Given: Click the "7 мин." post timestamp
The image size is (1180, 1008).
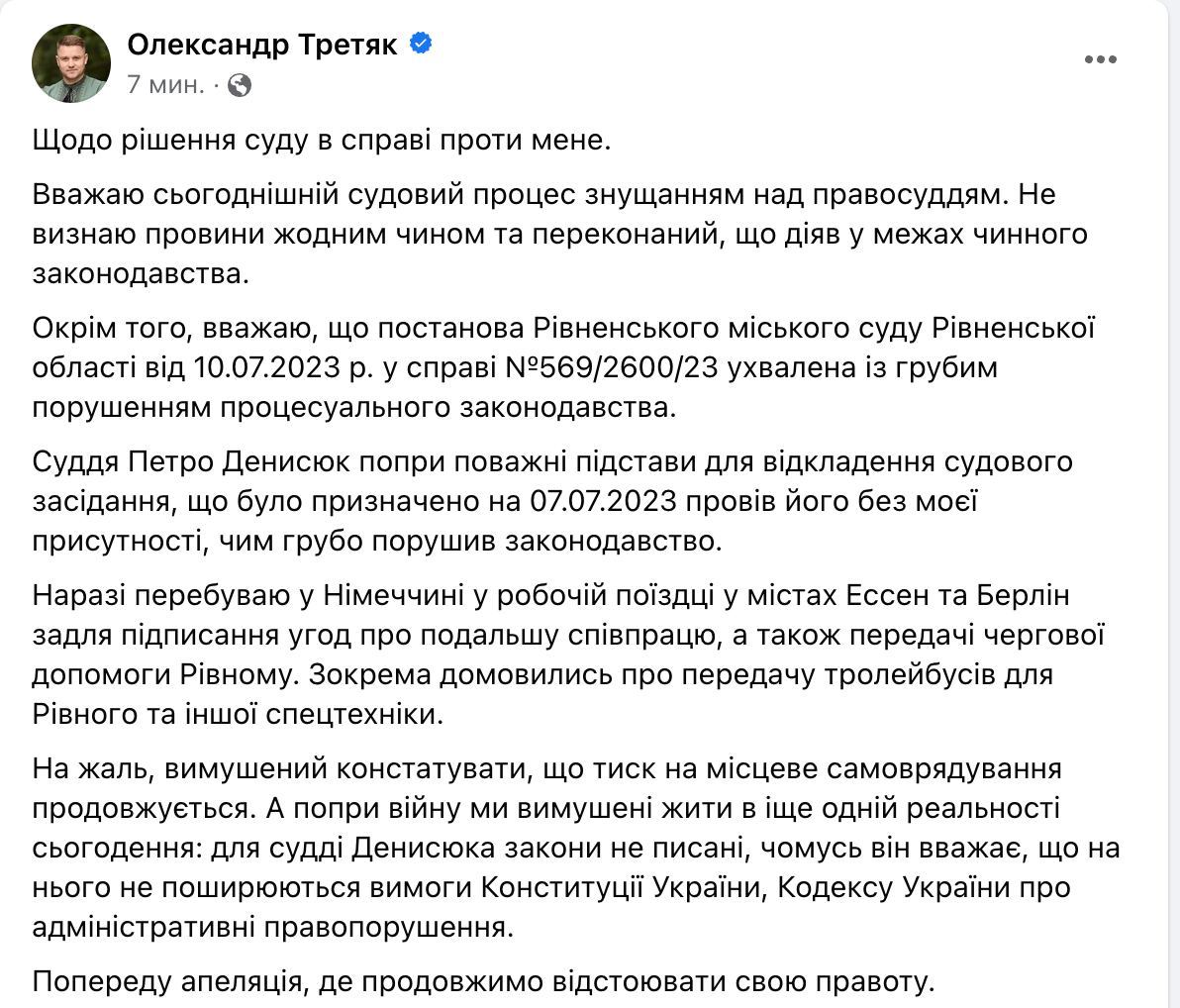Looking at the screenshot, I should click(165, 86).
